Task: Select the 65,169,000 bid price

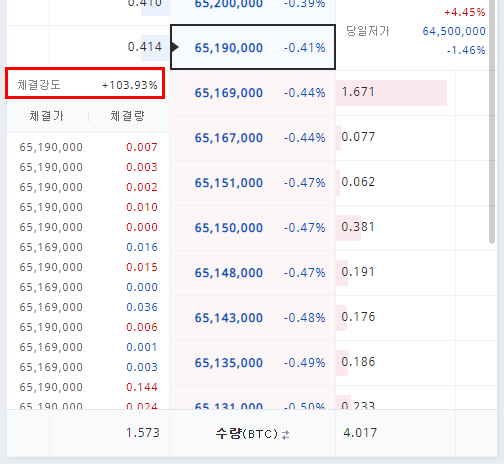Action: click(x=229, y=93)
